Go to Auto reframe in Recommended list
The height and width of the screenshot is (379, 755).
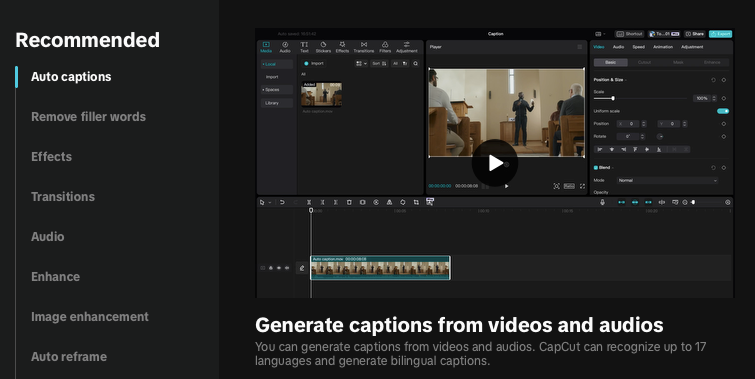click(69, 356)
